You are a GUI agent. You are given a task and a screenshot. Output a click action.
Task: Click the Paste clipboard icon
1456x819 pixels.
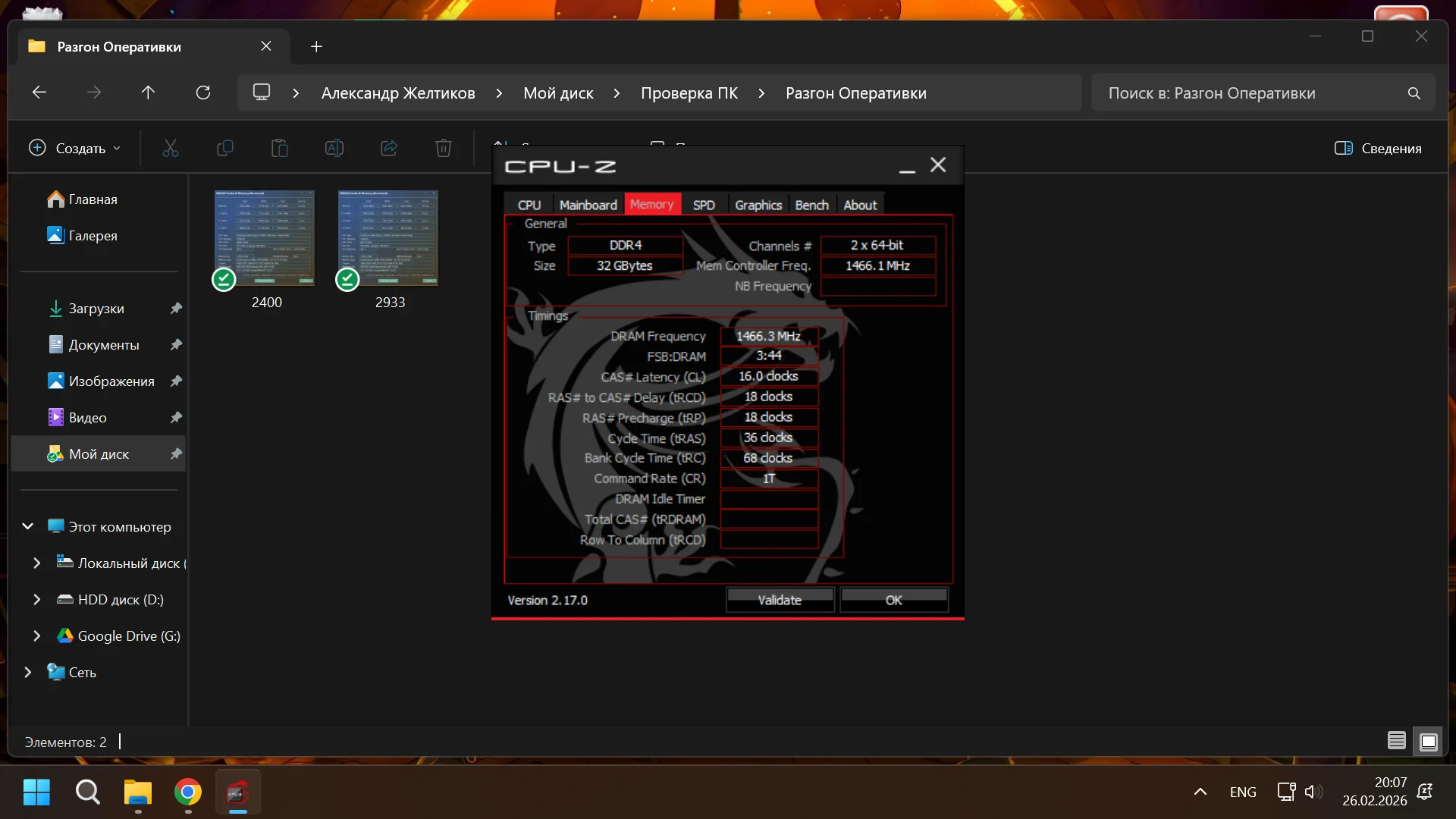point(280,148)
